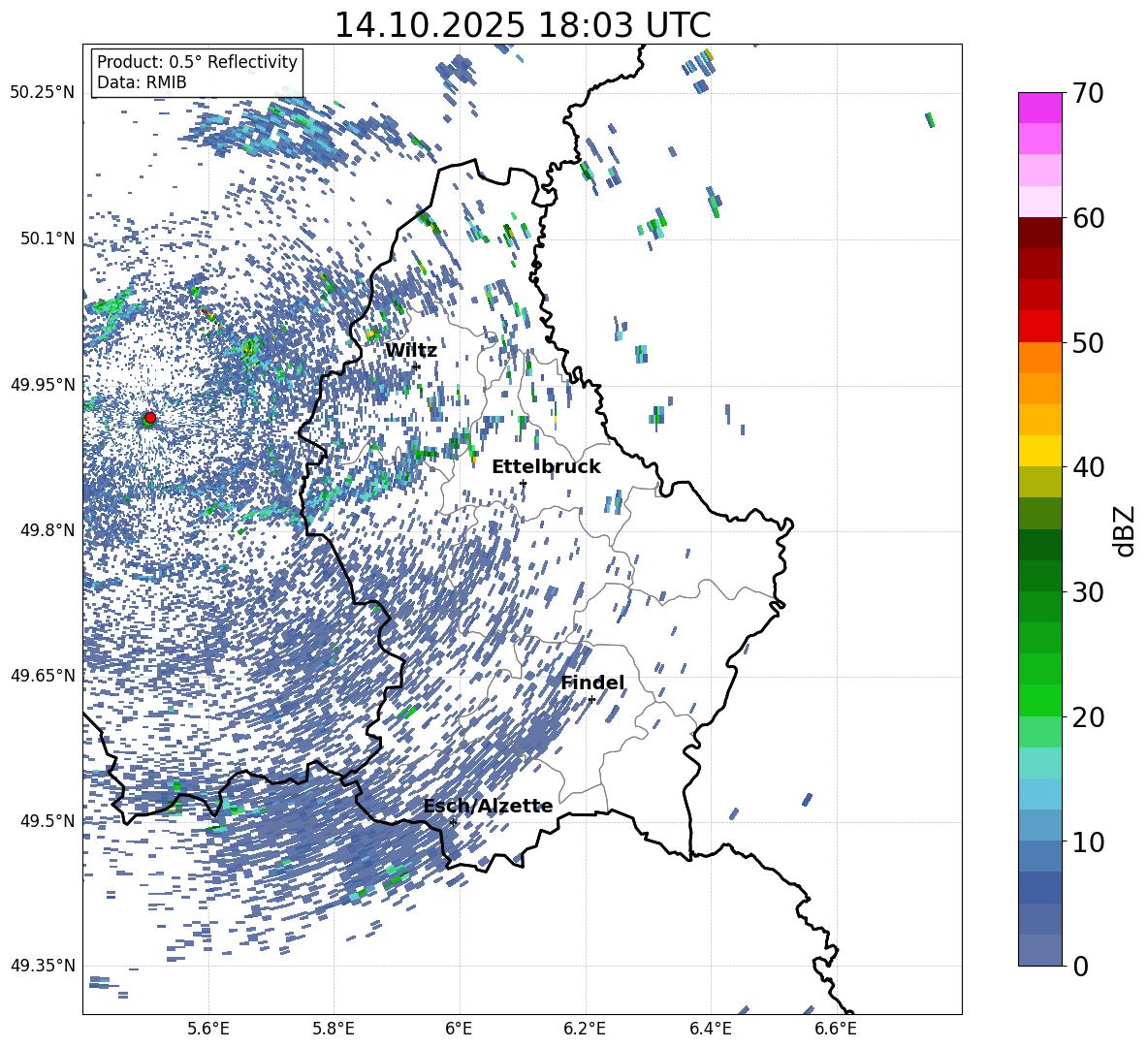Image resolution: width=1148 pixels, height=1048 pixels.
Task: Click the dark maroon colorbar swatch below 60
Action: click(1040, 233)
